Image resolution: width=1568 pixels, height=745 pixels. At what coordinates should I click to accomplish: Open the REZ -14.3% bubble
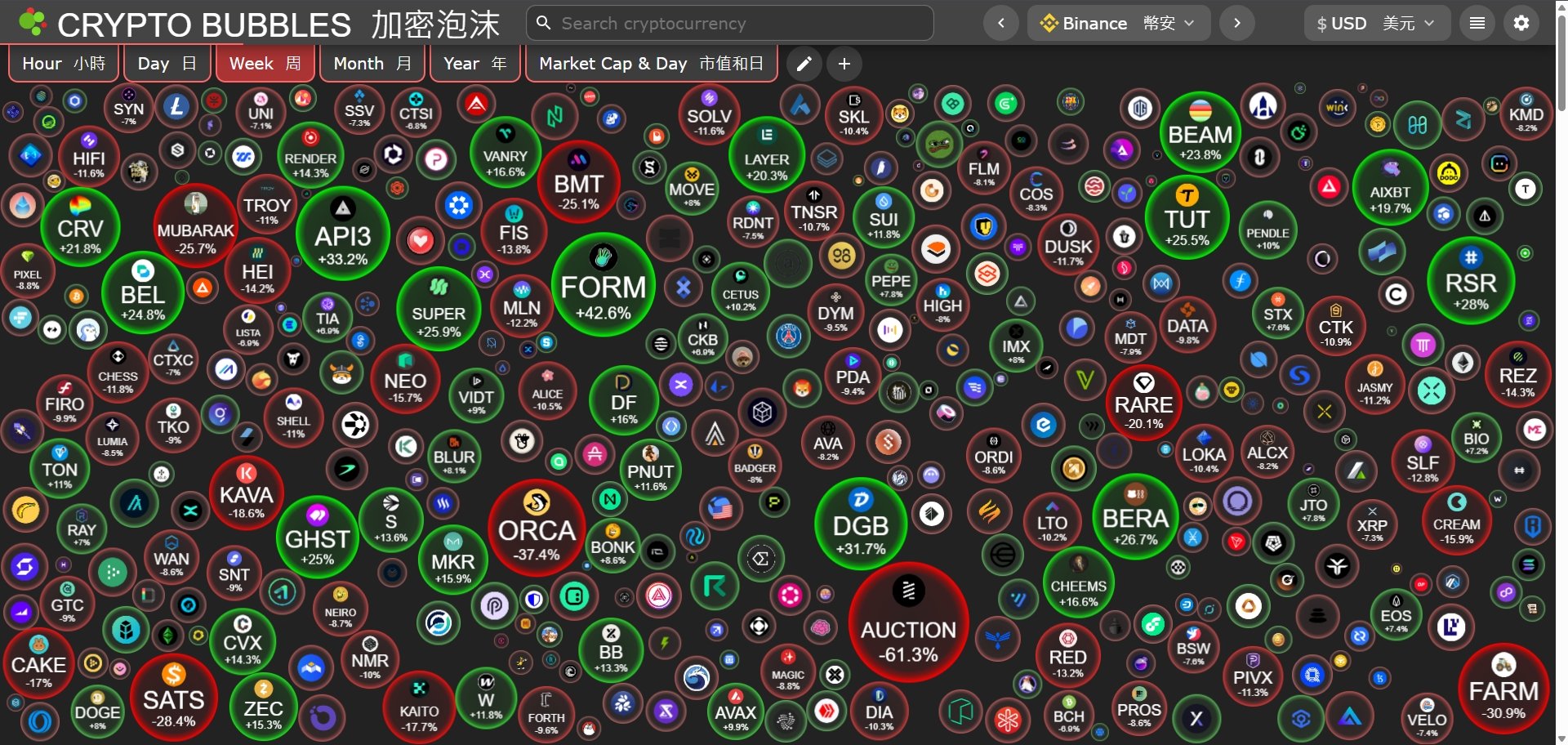pos(1518,374)
